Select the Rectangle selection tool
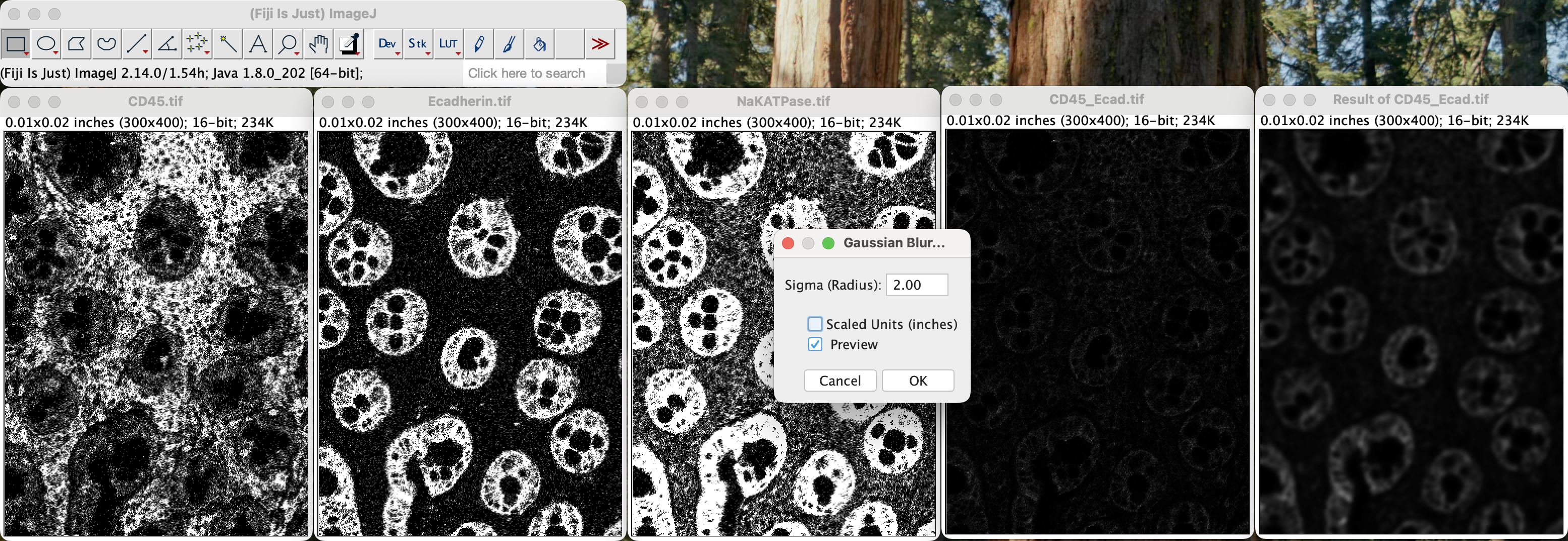Screen dimensions: 1568x541 pos(16,44)
